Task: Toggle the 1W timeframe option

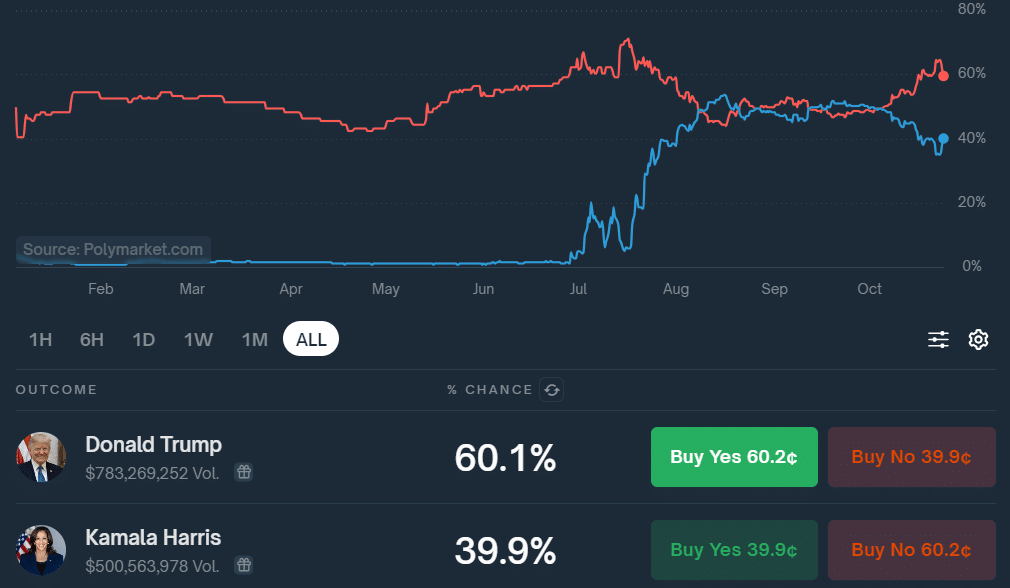Action: [198, 339]
